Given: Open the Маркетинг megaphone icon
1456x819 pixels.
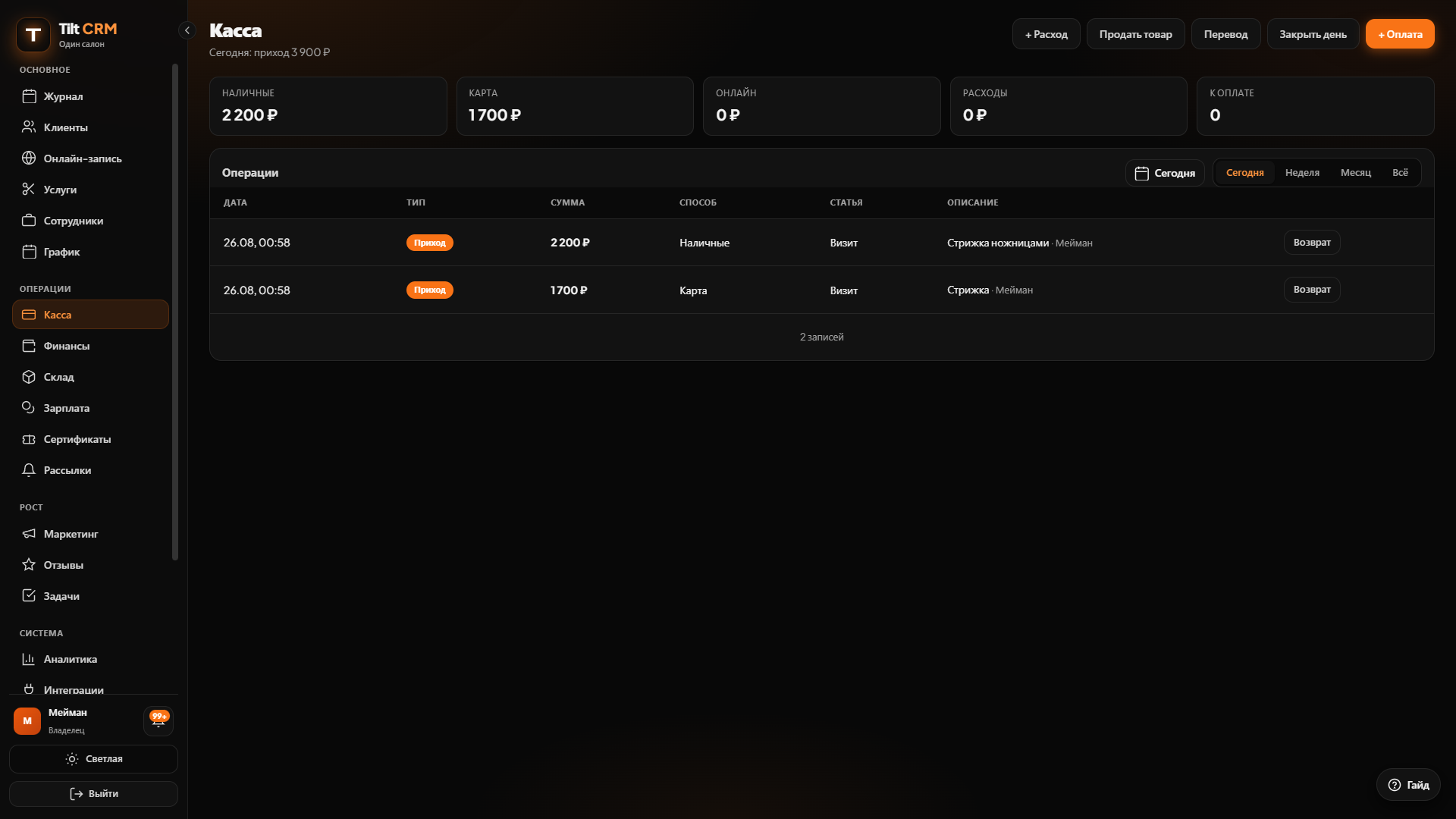Looking at the screenshot, I should coord(29,534).
